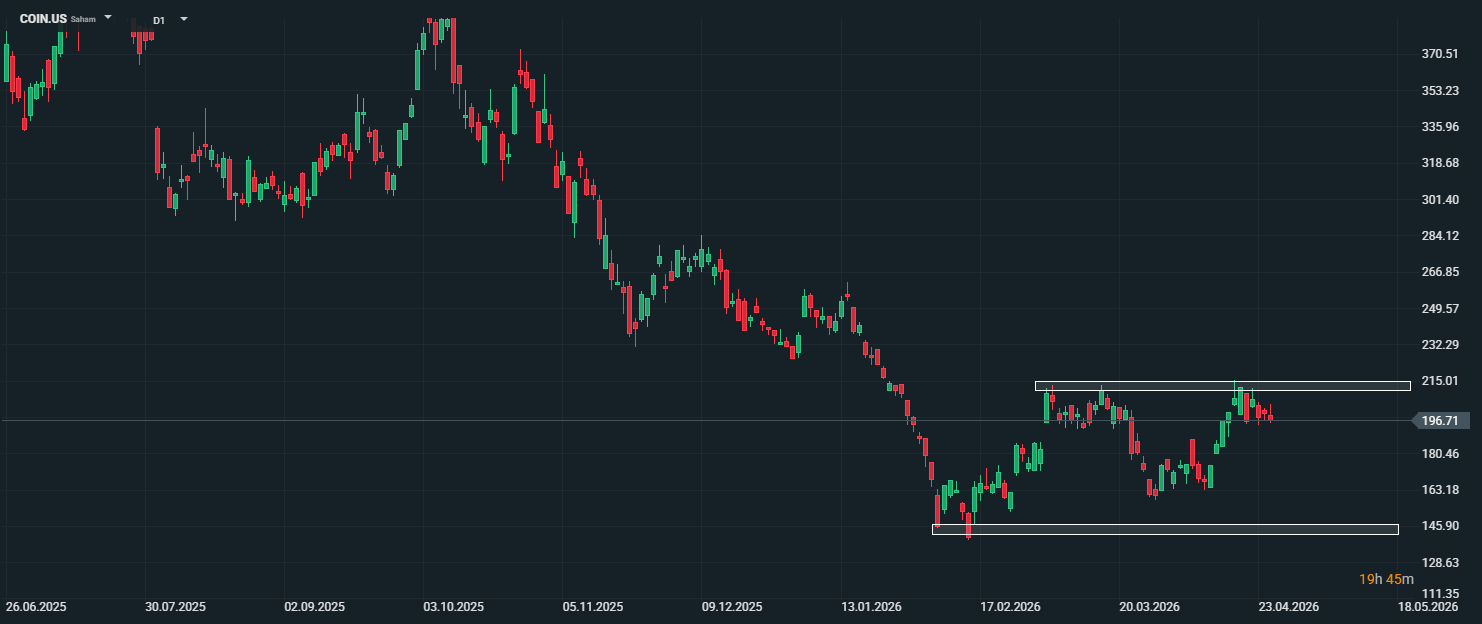Click the 09.12.2025 date on time axis
Image resolution: width=1482 pixels, height=624 pixels.
732,607
